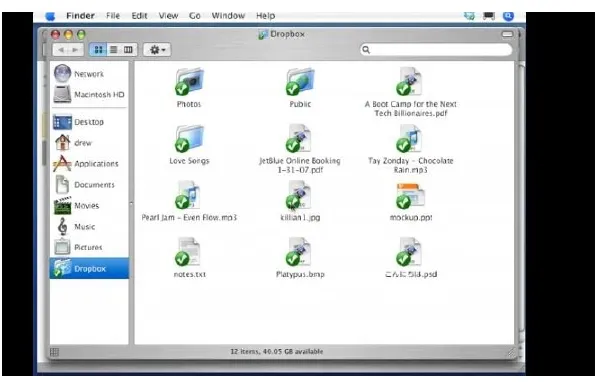Click the 'Love Songs' label

(x=189, y=161)
